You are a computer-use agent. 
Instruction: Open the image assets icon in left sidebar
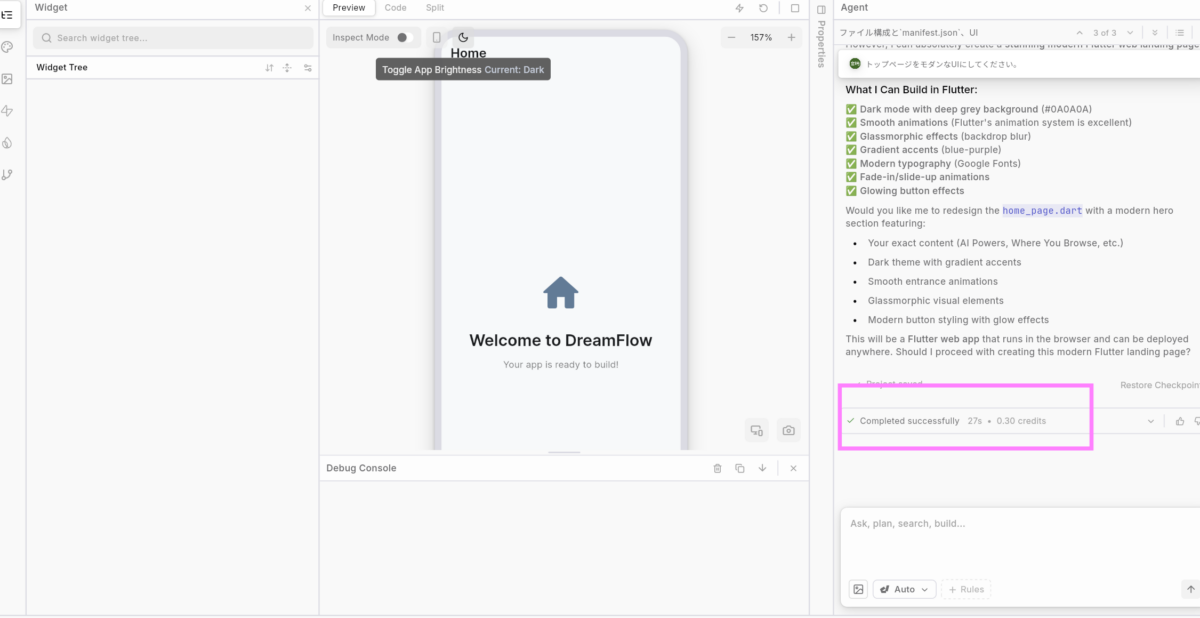point(8,79)
